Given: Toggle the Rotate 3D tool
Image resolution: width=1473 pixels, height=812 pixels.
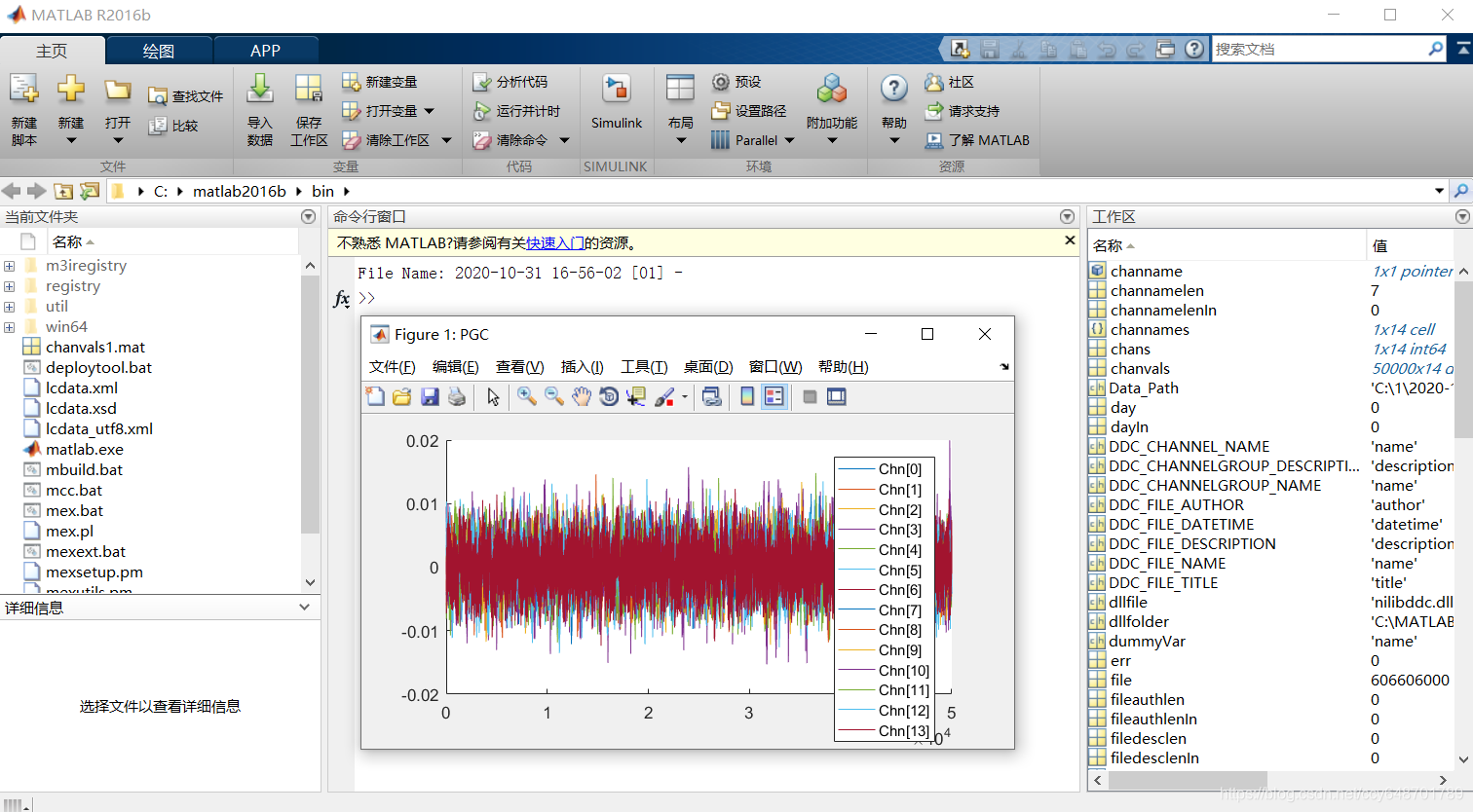Looking at the screenshot, I should 609,396.
